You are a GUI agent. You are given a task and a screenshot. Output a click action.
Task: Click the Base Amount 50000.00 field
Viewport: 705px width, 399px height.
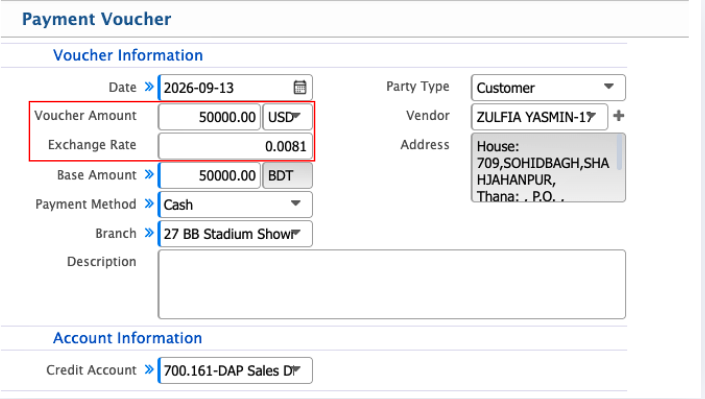point(210,175)
